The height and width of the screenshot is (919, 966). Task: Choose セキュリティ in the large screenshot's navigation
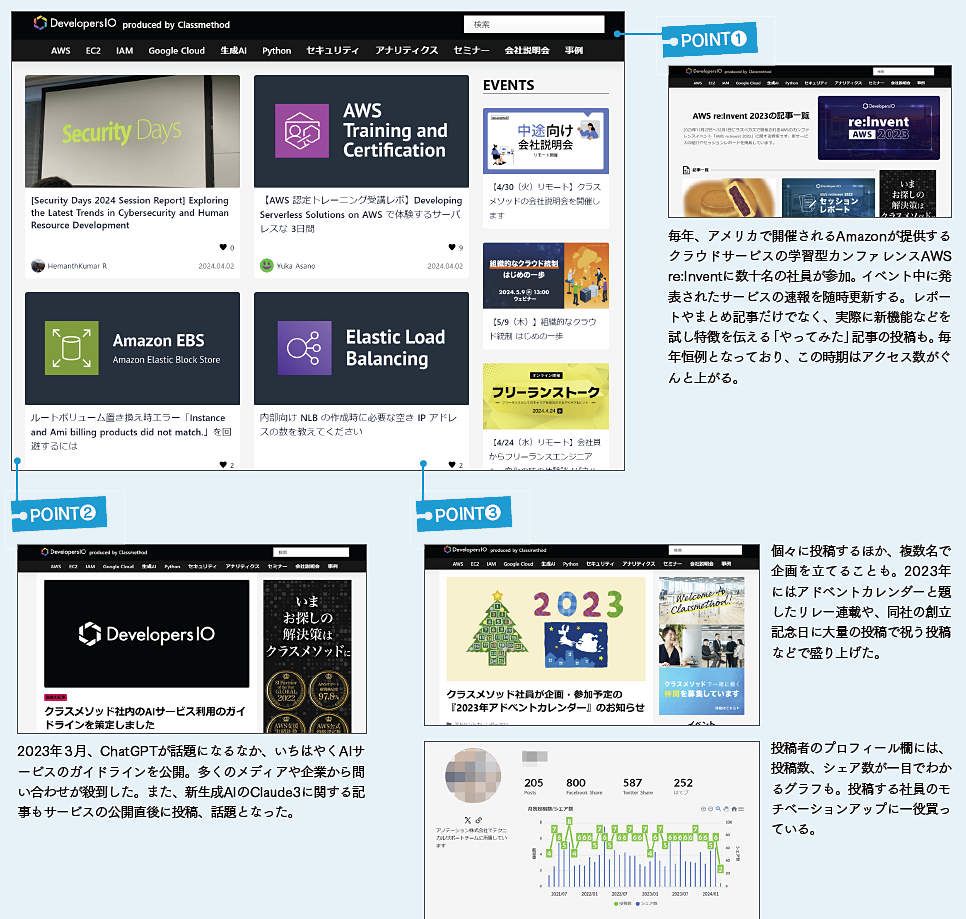click(333, 51)
